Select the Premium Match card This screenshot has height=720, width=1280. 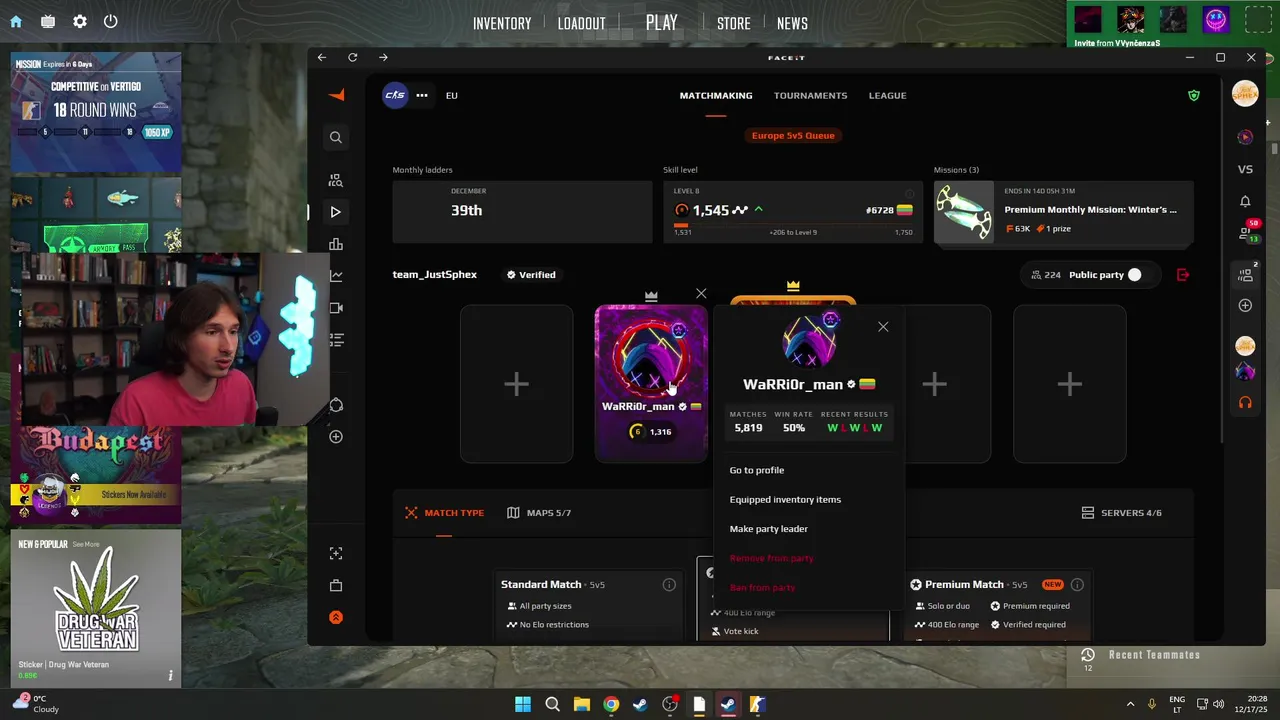(x=996, y=607)
